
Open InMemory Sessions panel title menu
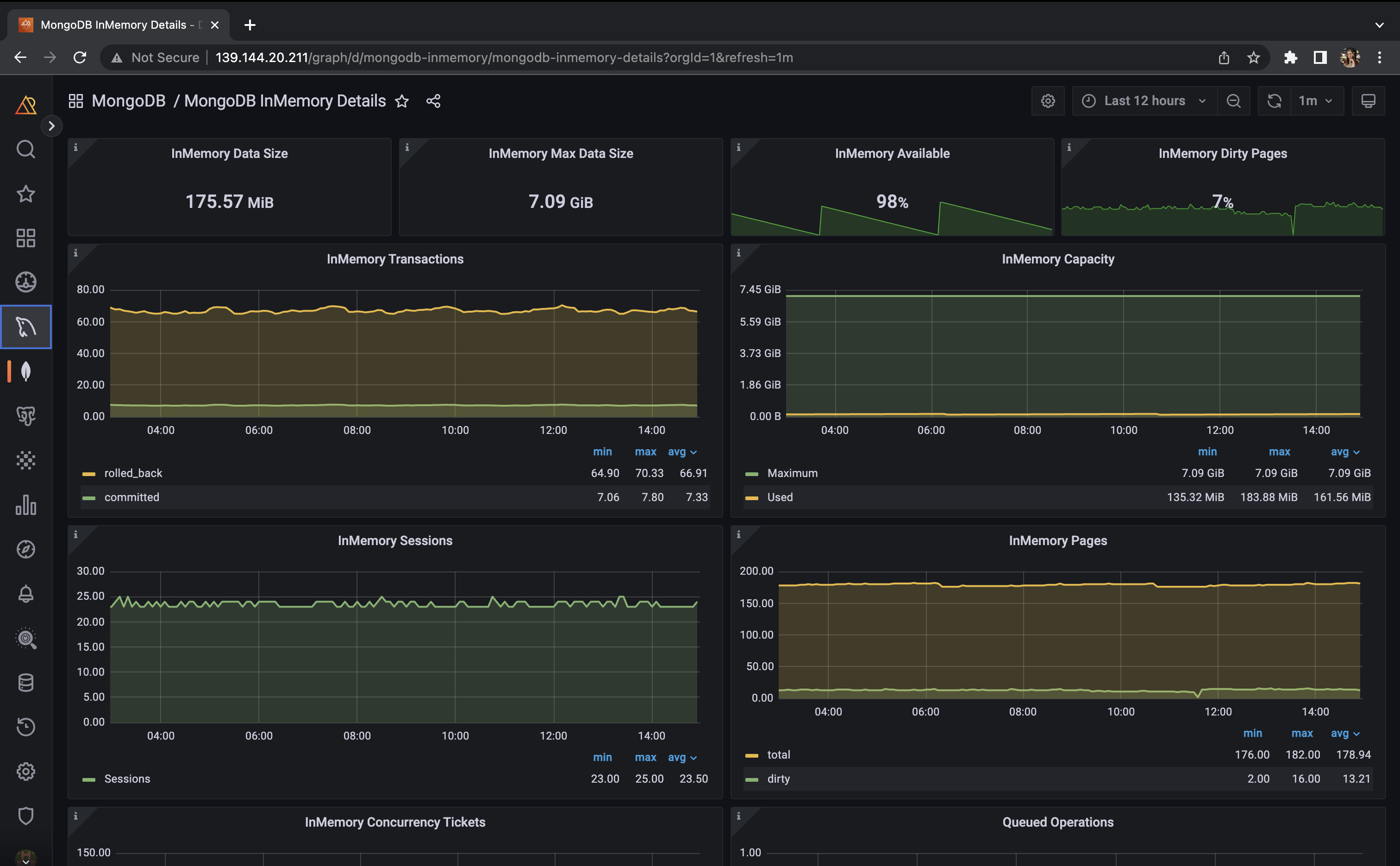(395, 541)
